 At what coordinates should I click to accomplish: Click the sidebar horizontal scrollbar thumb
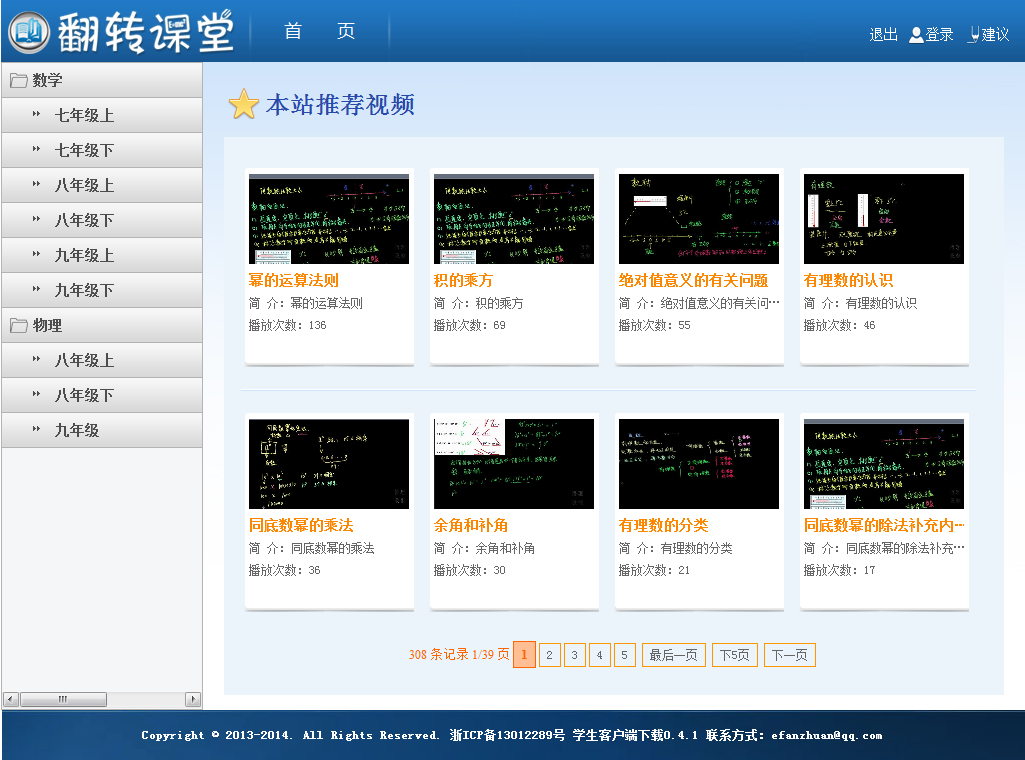click(x=63, y=699)
